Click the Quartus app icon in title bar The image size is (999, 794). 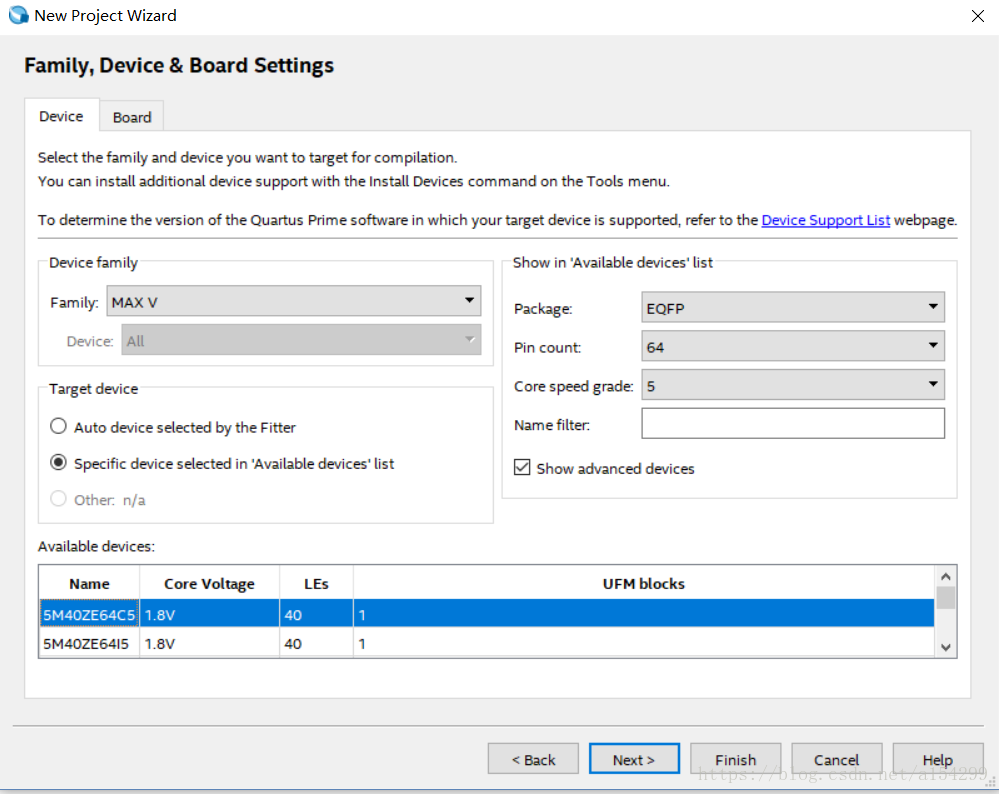(x=18, y=16)
